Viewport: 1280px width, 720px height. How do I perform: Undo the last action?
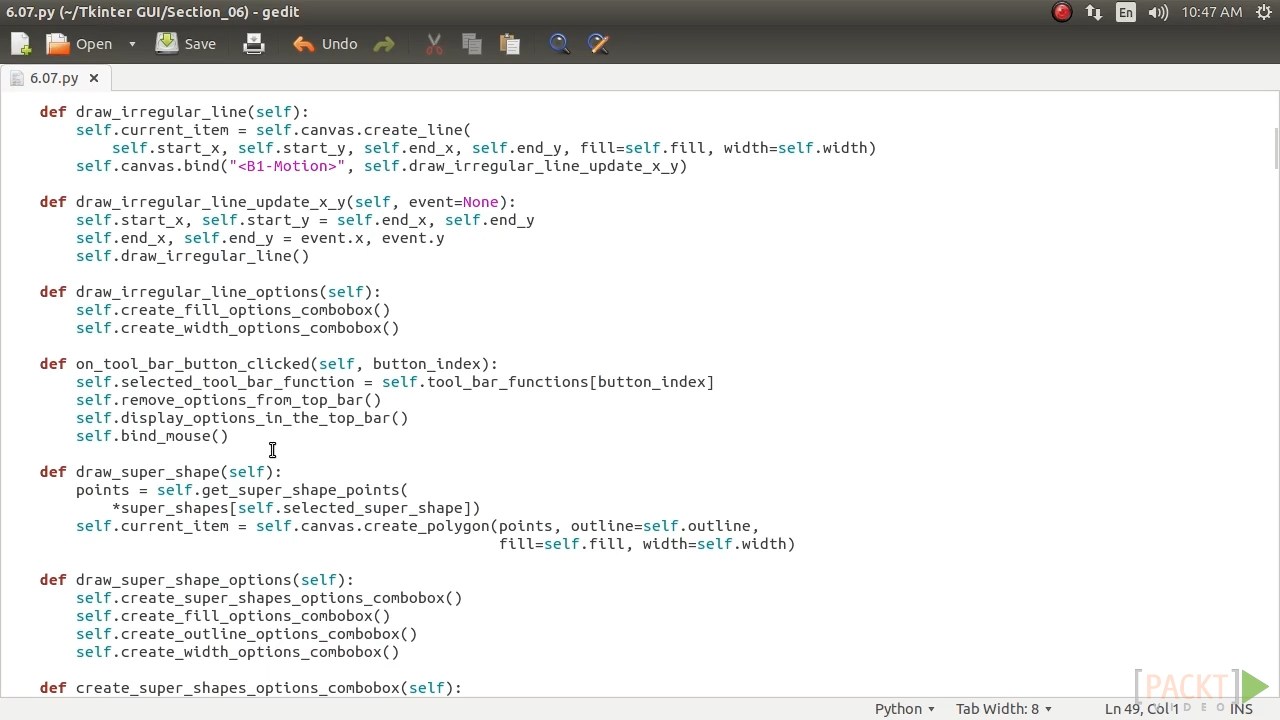(x=325, y=44)
